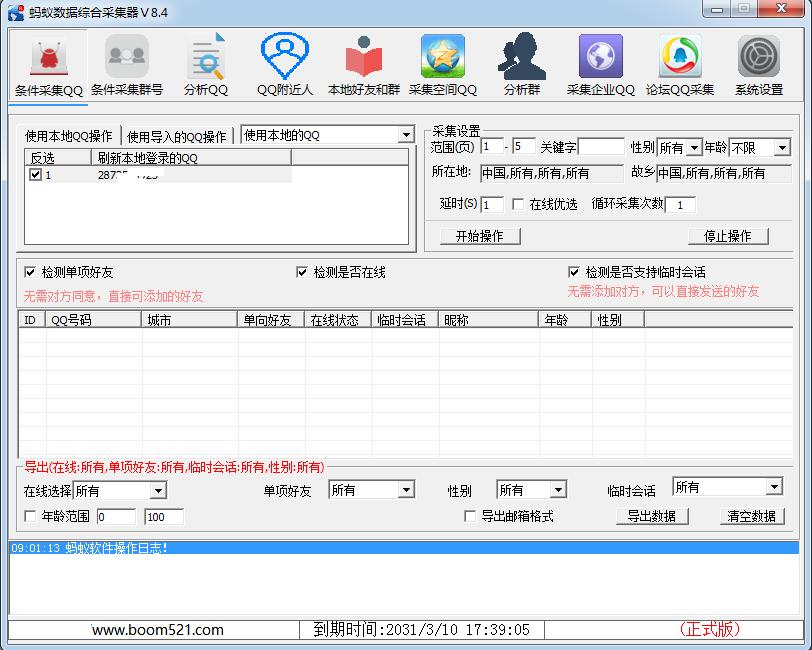The width and height of the screenshot is (812, 650).
Task: Enable the 年龄范围 checkbox
Action: tap(30, 516)
